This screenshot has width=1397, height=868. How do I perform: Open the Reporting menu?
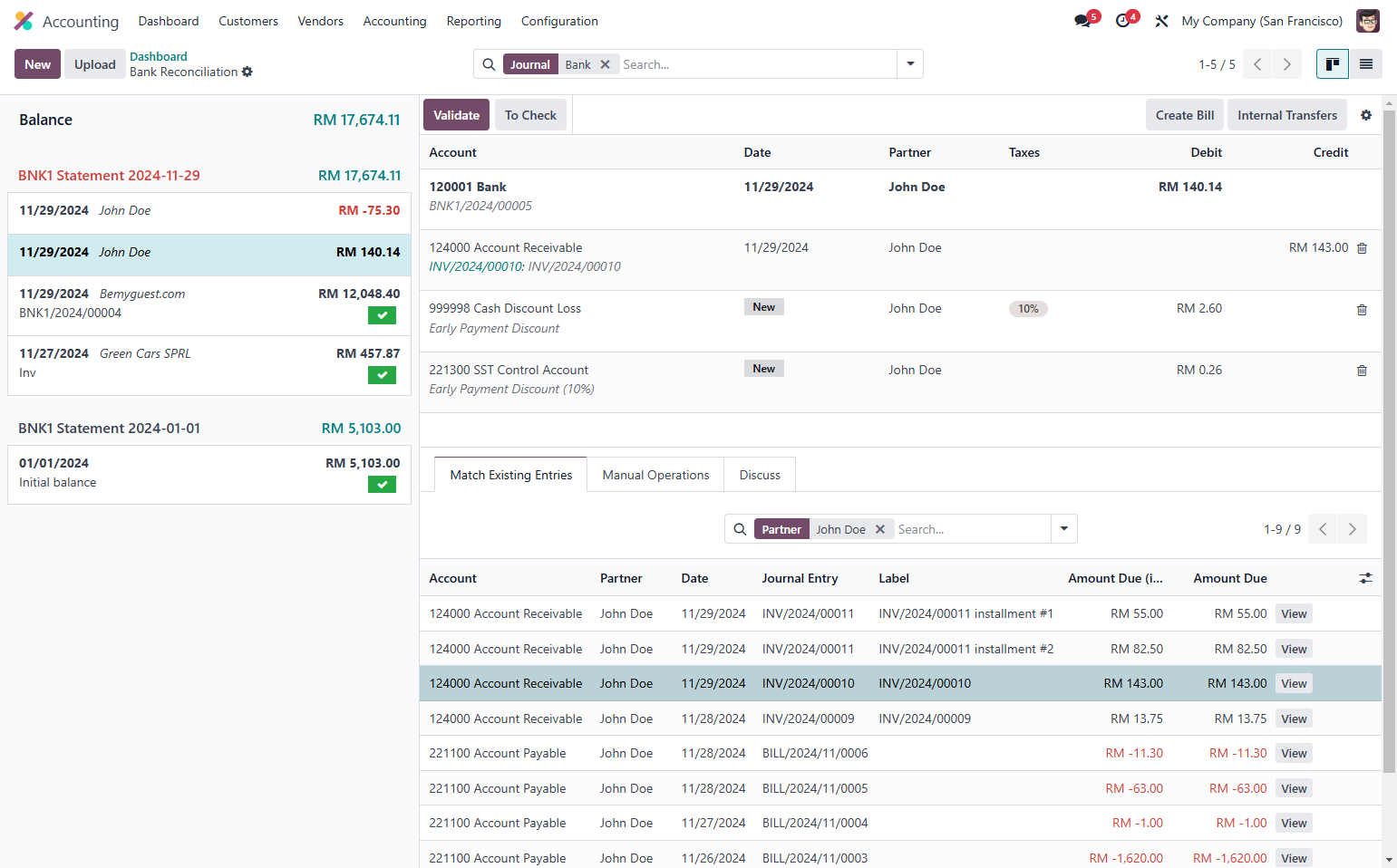click(x=474, y=21)
